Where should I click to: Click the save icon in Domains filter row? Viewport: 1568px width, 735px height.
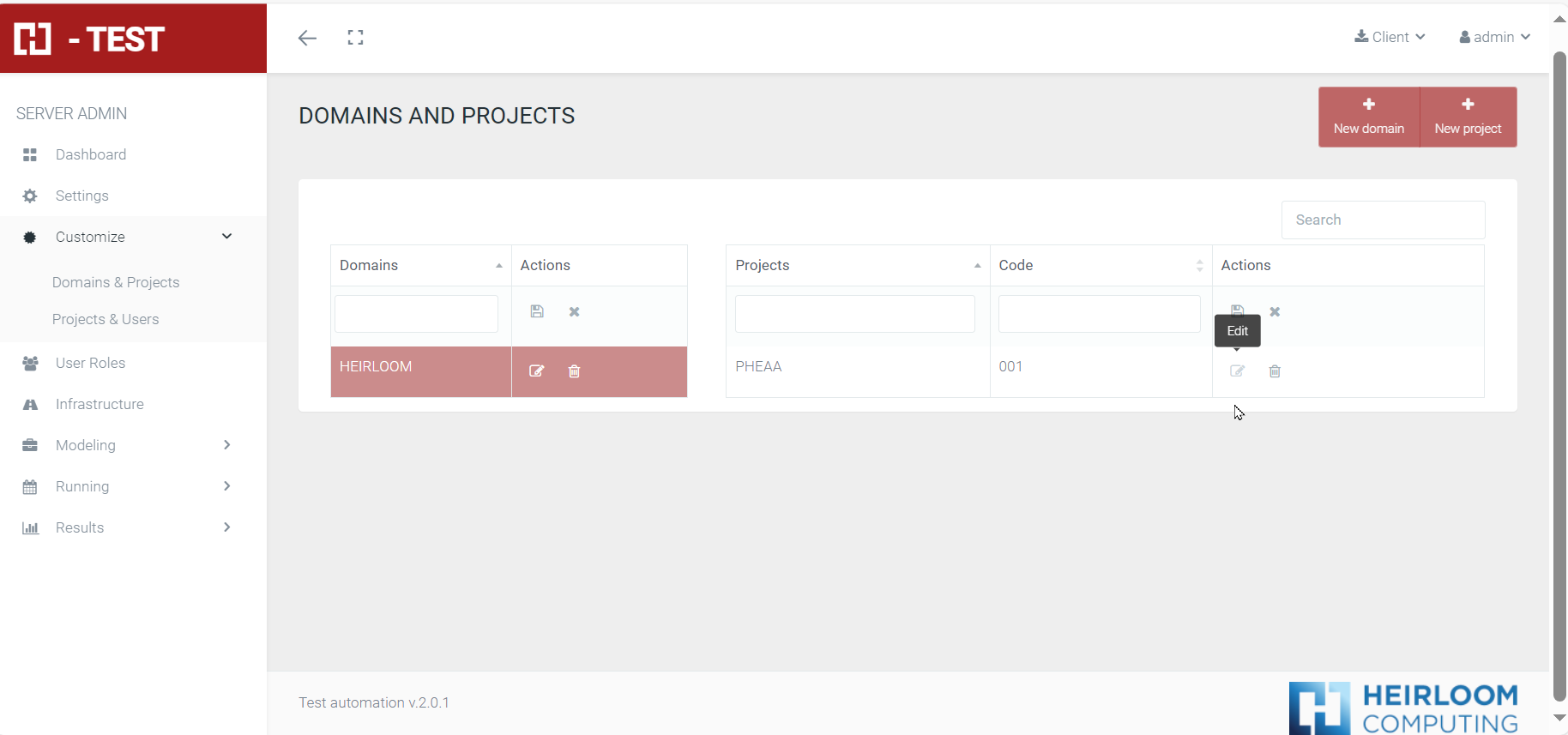tap(537, 311)
